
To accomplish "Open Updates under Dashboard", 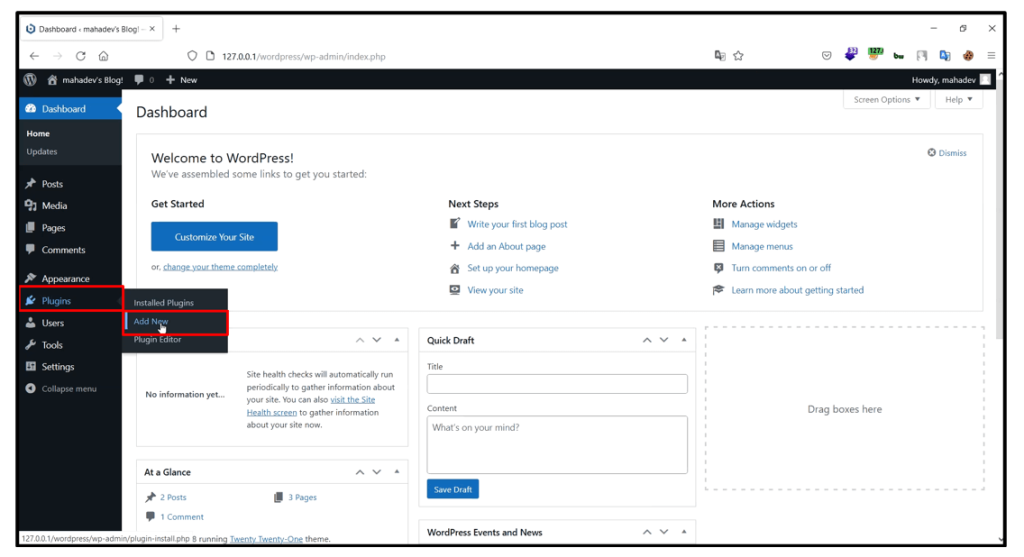I will point(42,151).
